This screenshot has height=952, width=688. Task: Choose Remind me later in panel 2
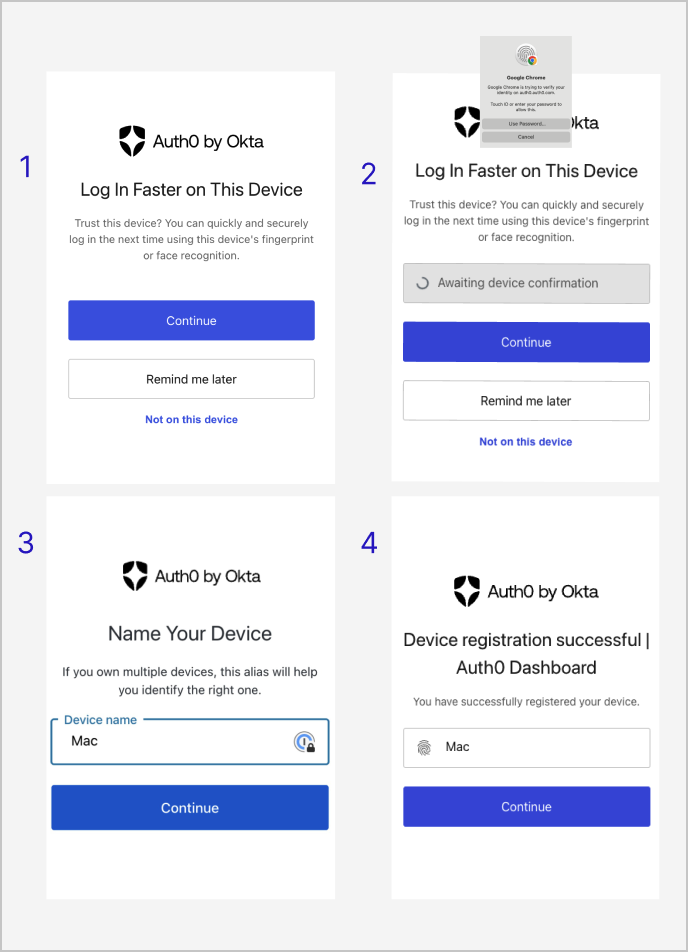[526, 401]
